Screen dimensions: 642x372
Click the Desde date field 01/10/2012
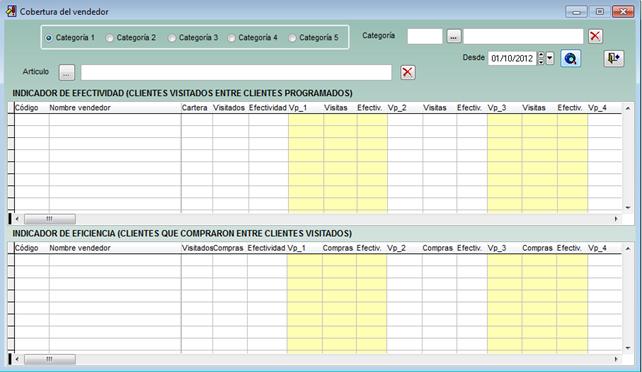512,59
